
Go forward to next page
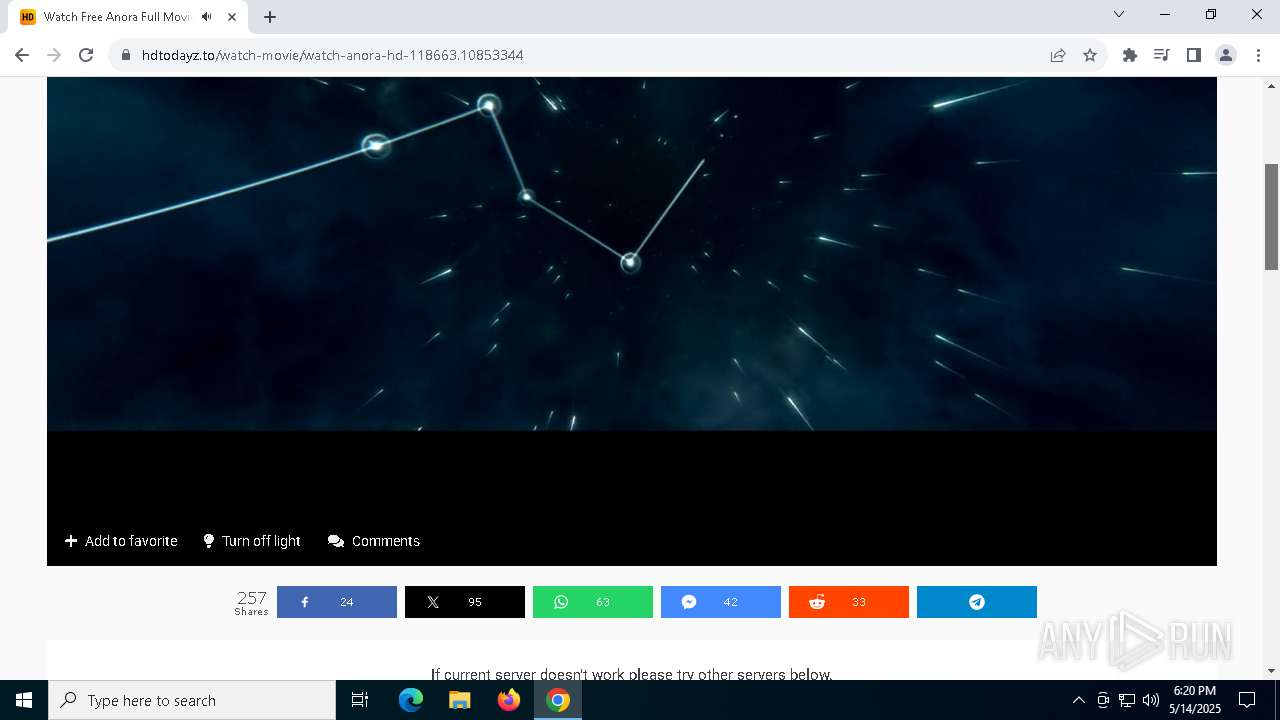click(54, 55)
